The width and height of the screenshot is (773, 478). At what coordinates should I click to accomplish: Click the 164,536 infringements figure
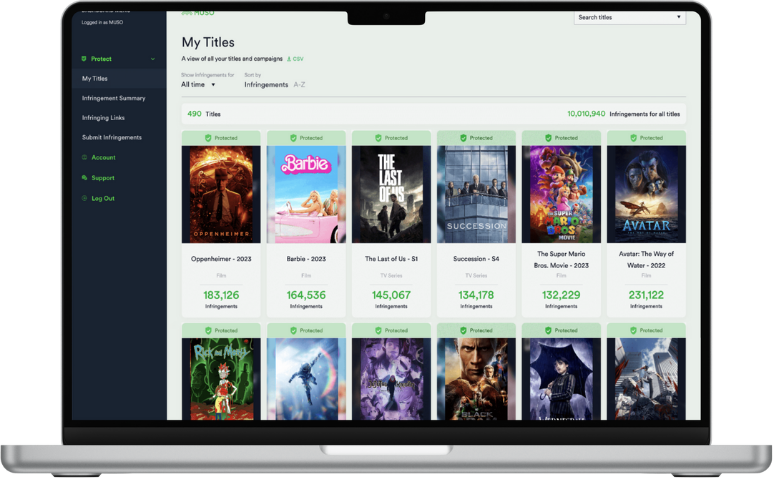(x=306, y=295)
